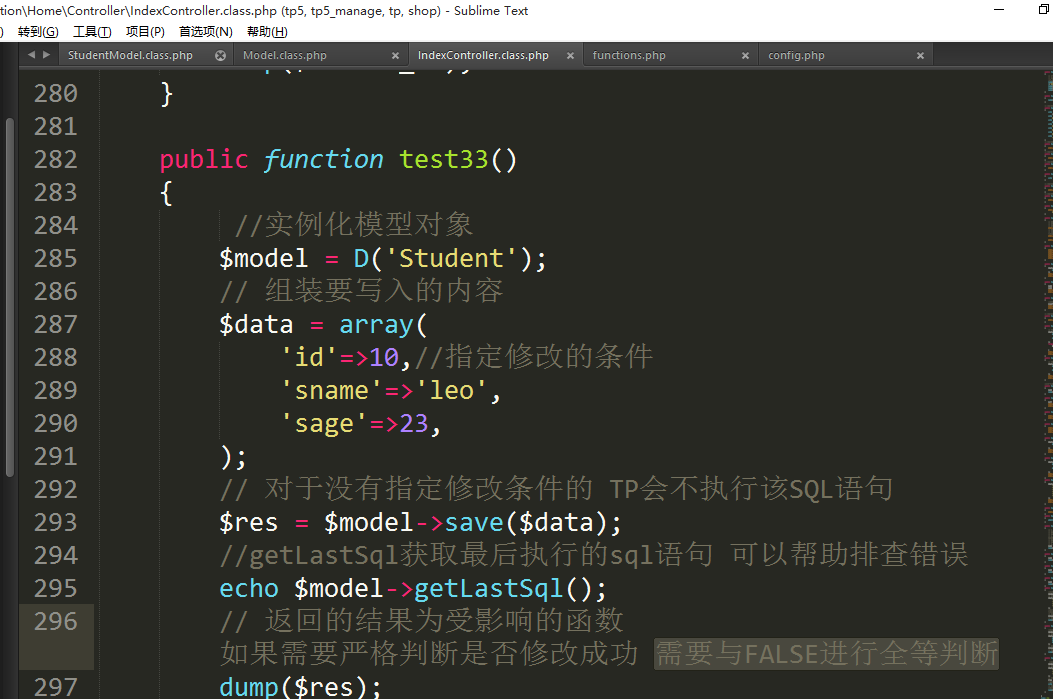
Task: Close the Model.class.php tab
Action: (x=395, y=56)
